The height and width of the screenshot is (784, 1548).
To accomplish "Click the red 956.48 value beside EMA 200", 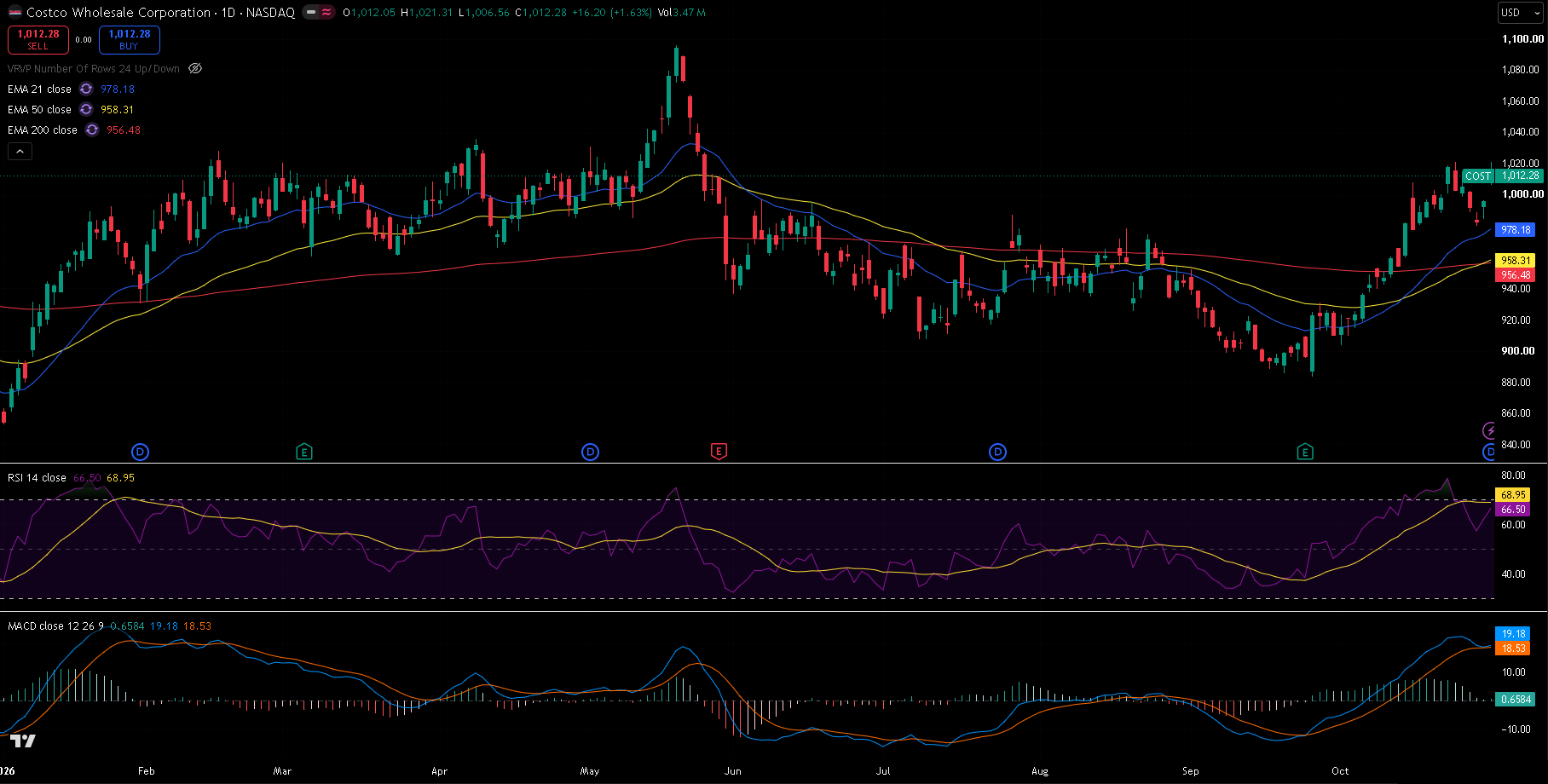I will pyautogui.click(x=124, y=130).
